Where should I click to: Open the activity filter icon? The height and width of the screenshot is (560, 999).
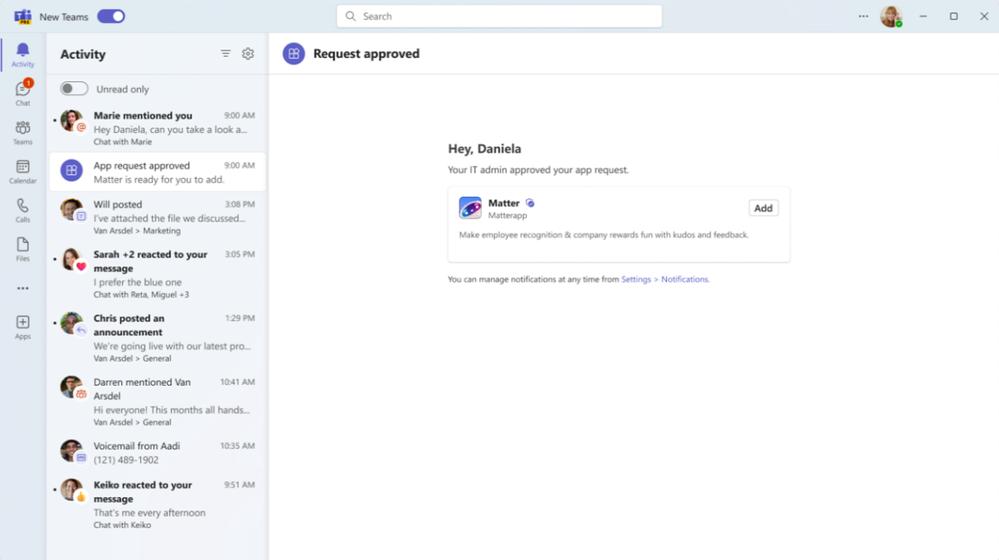[x=226, y=54]
